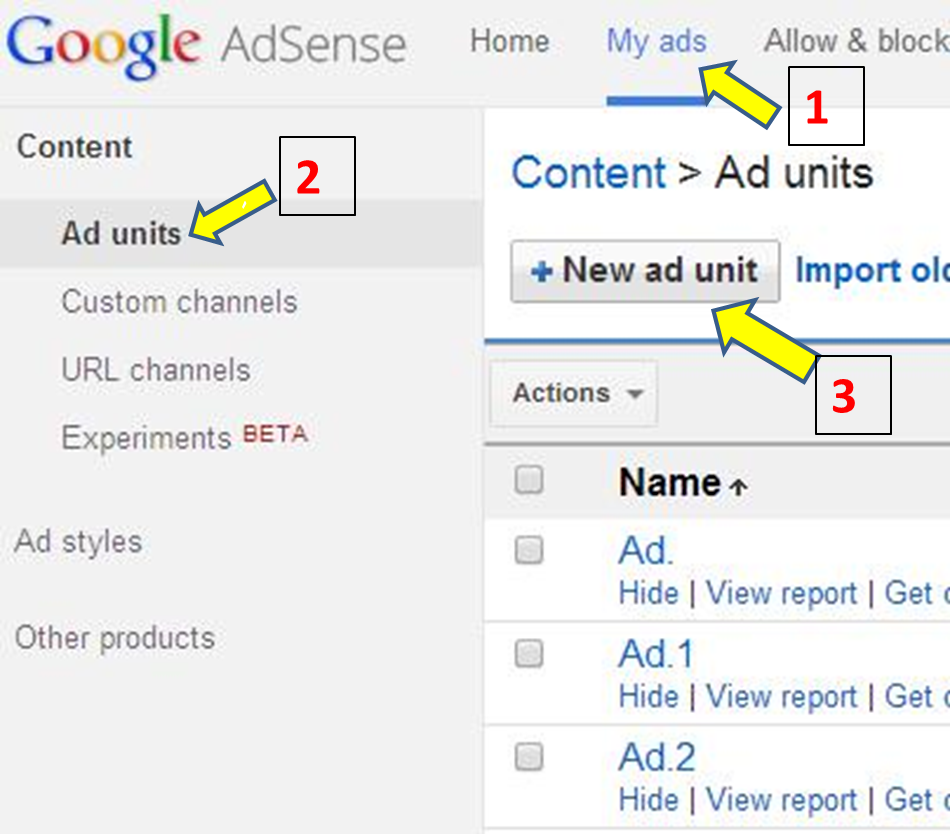
Task: Check the checkbox beside Ad.
Action: 528,550
